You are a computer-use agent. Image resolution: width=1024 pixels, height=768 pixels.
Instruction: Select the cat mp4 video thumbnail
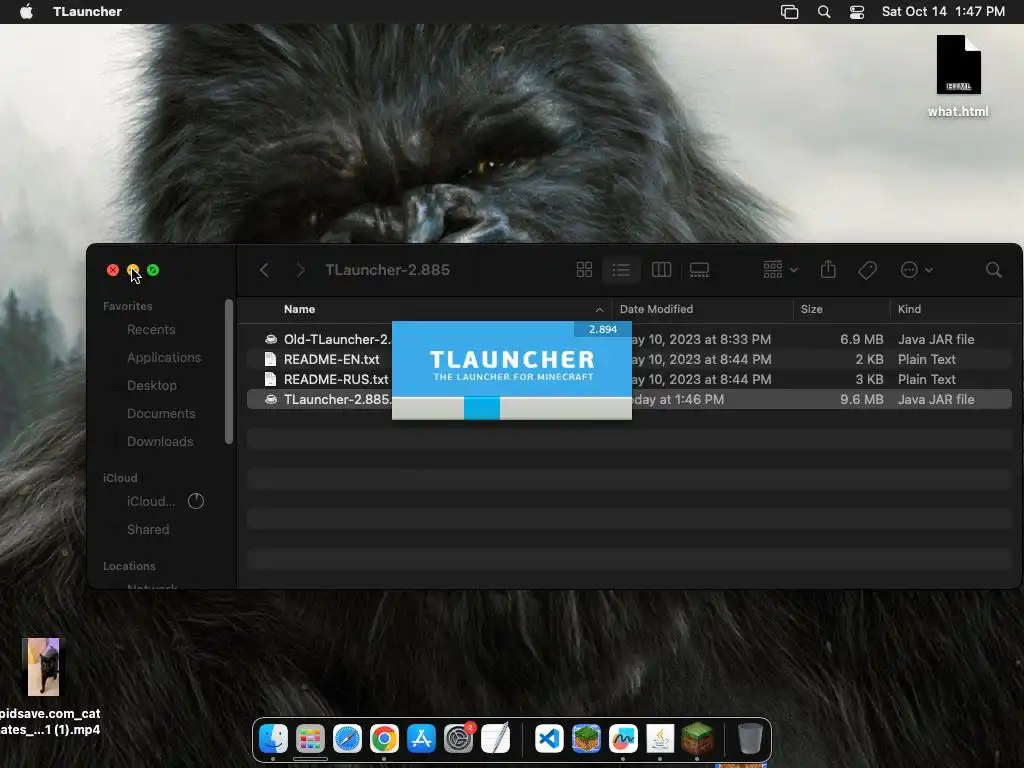(43, 667)
